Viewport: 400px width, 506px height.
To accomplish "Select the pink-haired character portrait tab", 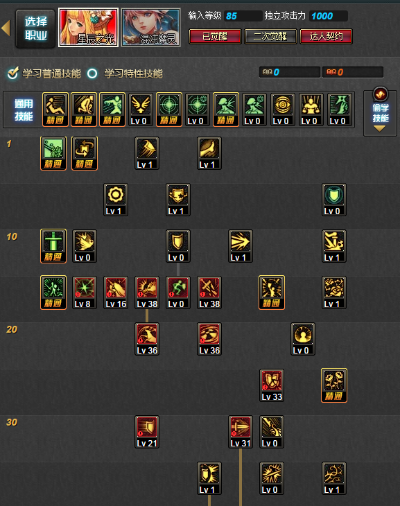I will point(151,28).
